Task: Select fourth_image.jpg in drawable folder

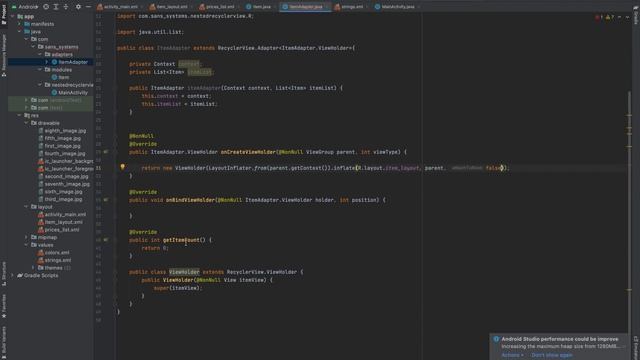Action: [x=62, y=154]
